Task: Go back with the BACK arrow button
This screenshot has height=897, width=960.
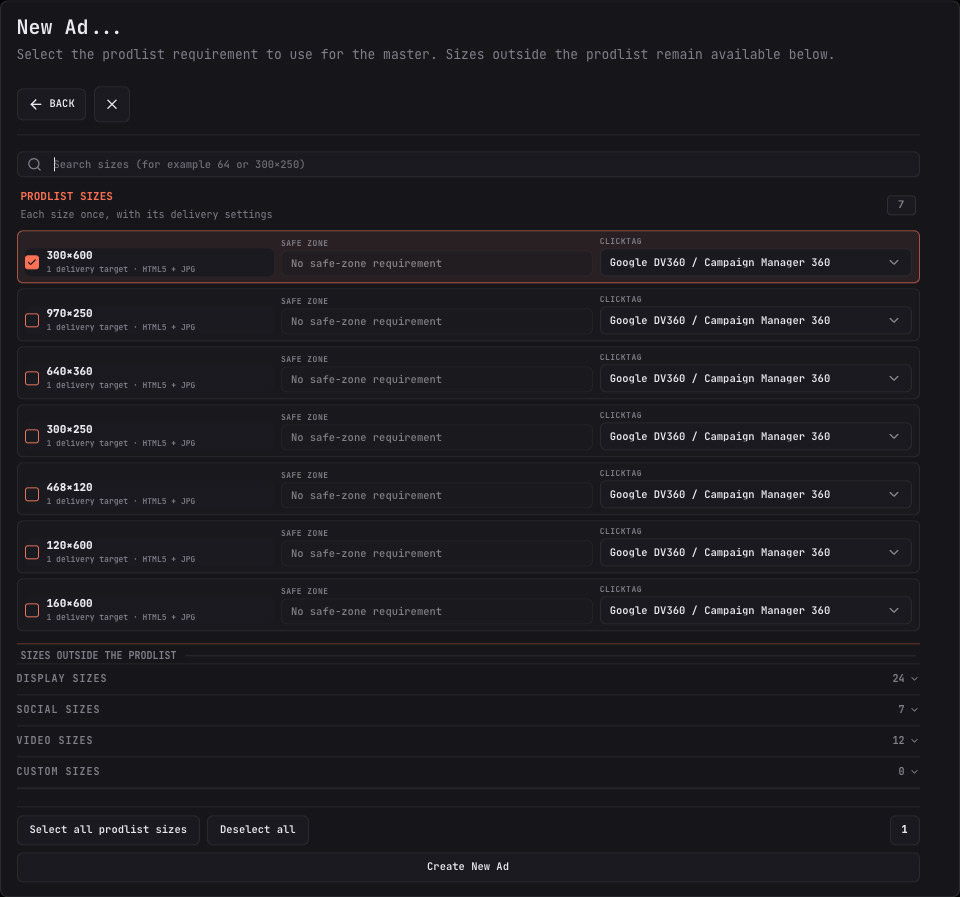Action: coord(51,104)
